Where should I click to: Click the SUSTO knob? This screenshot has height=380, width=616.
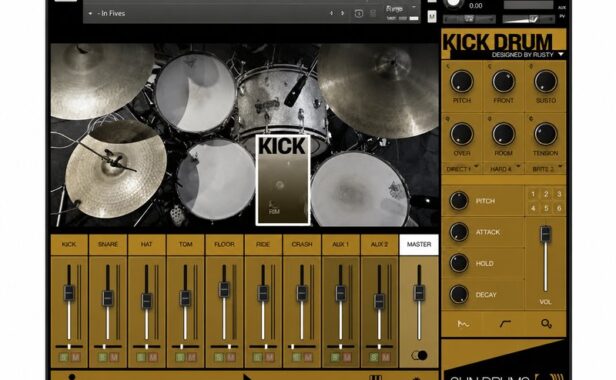point(546,81)
